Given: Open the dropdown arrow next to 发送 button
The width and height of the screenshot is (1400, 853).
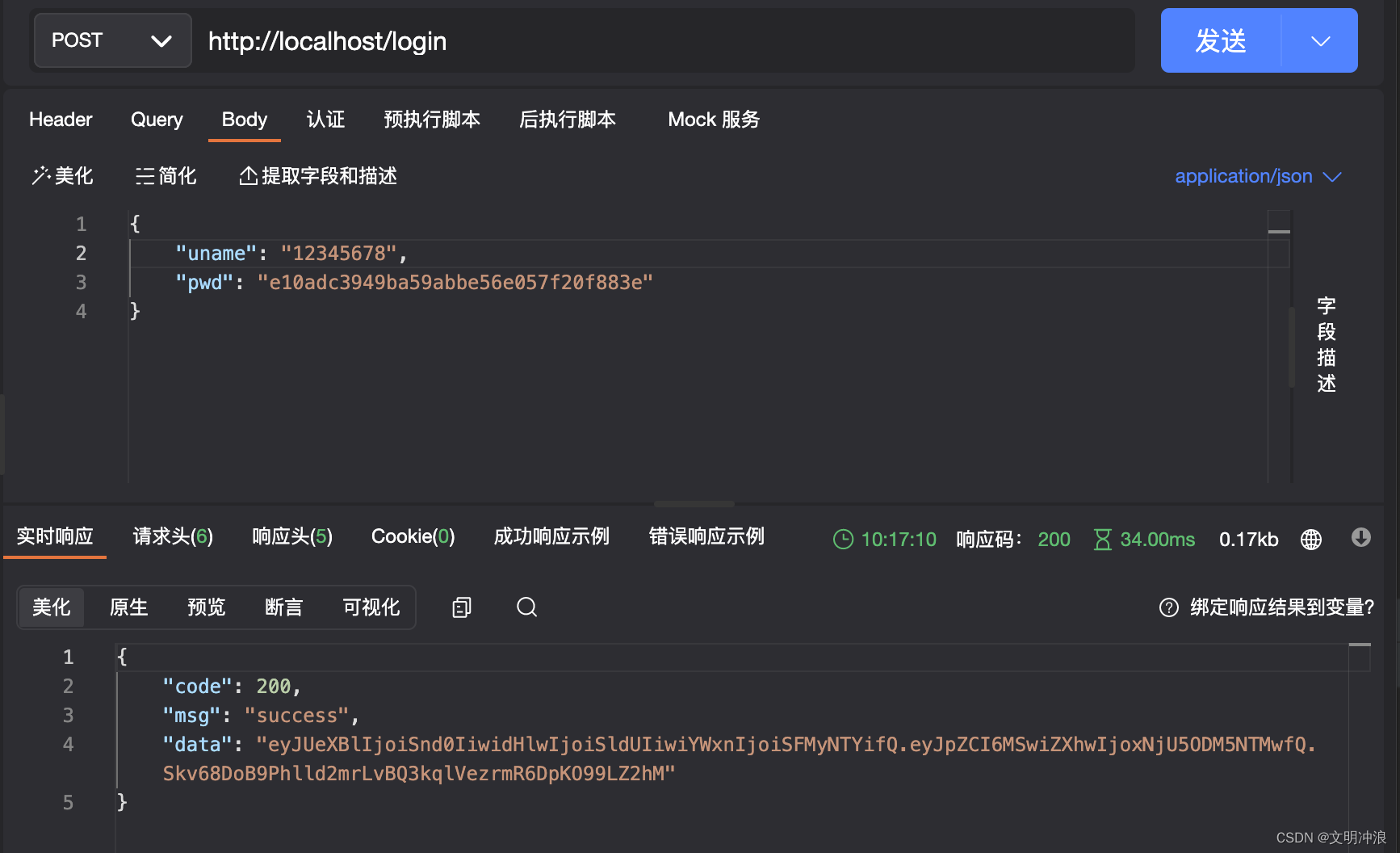Looking at the screenshot, I should coord(1322,40).
